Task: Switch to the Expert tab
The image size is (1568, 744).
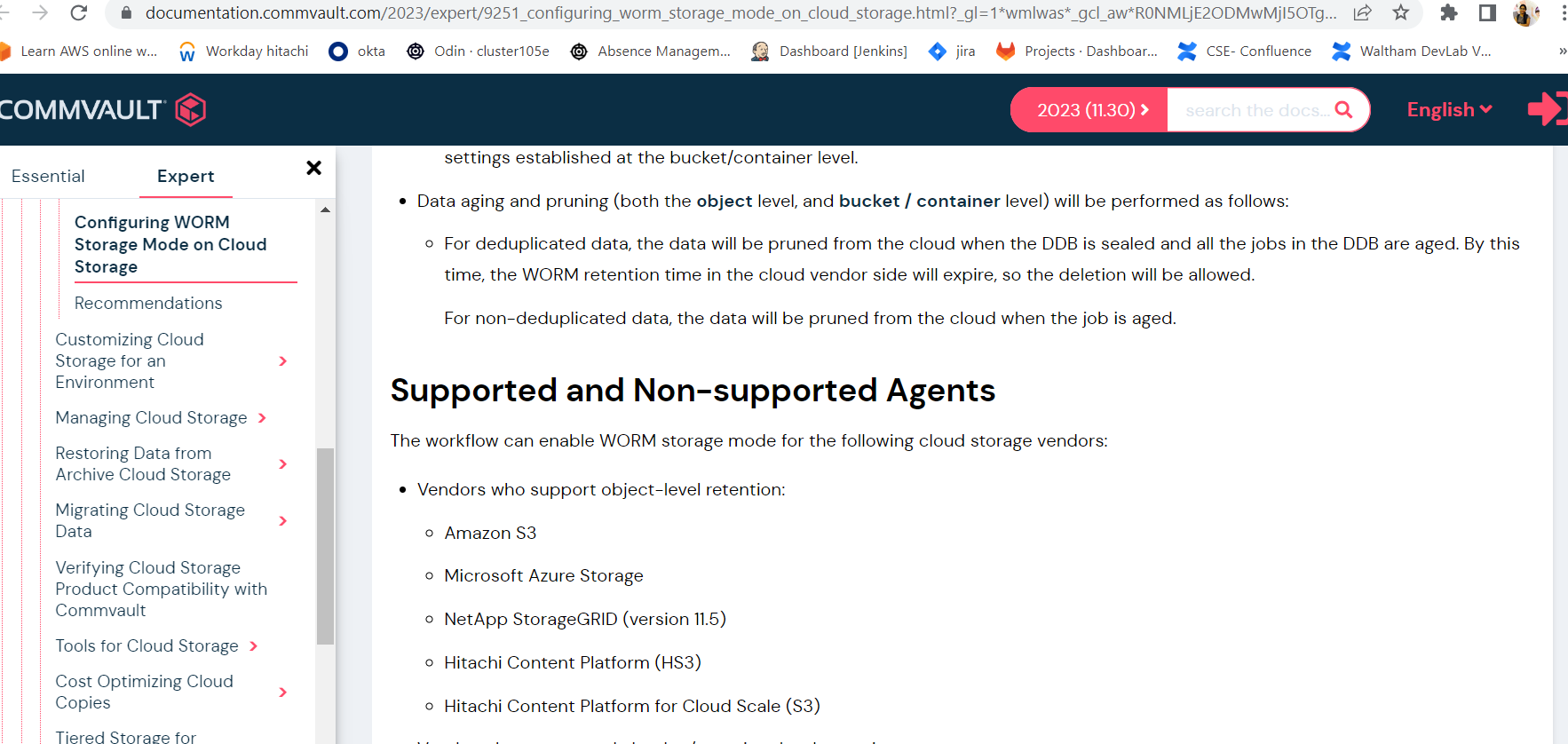Action: click(186, 176)
